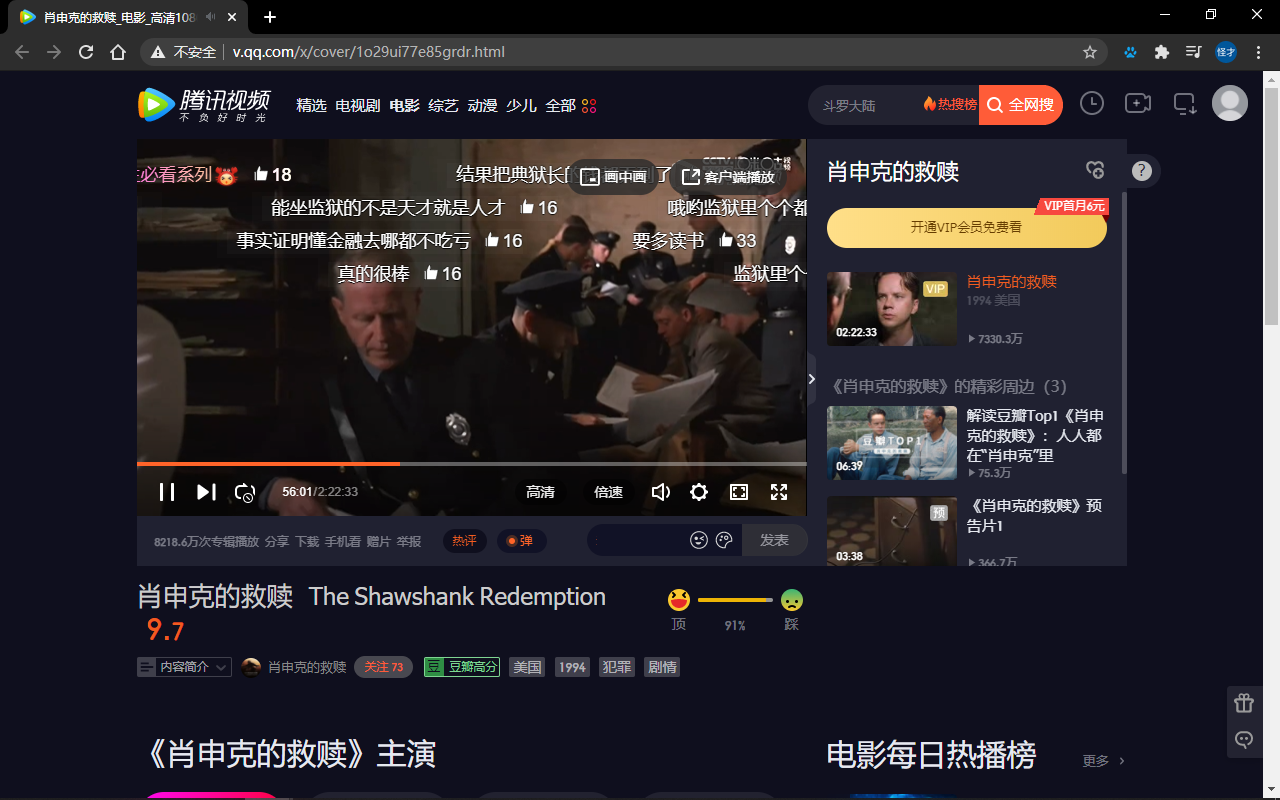Open watch history clock icon
The width and height of the screenshot is (1280, 800).
point(1092,103)
